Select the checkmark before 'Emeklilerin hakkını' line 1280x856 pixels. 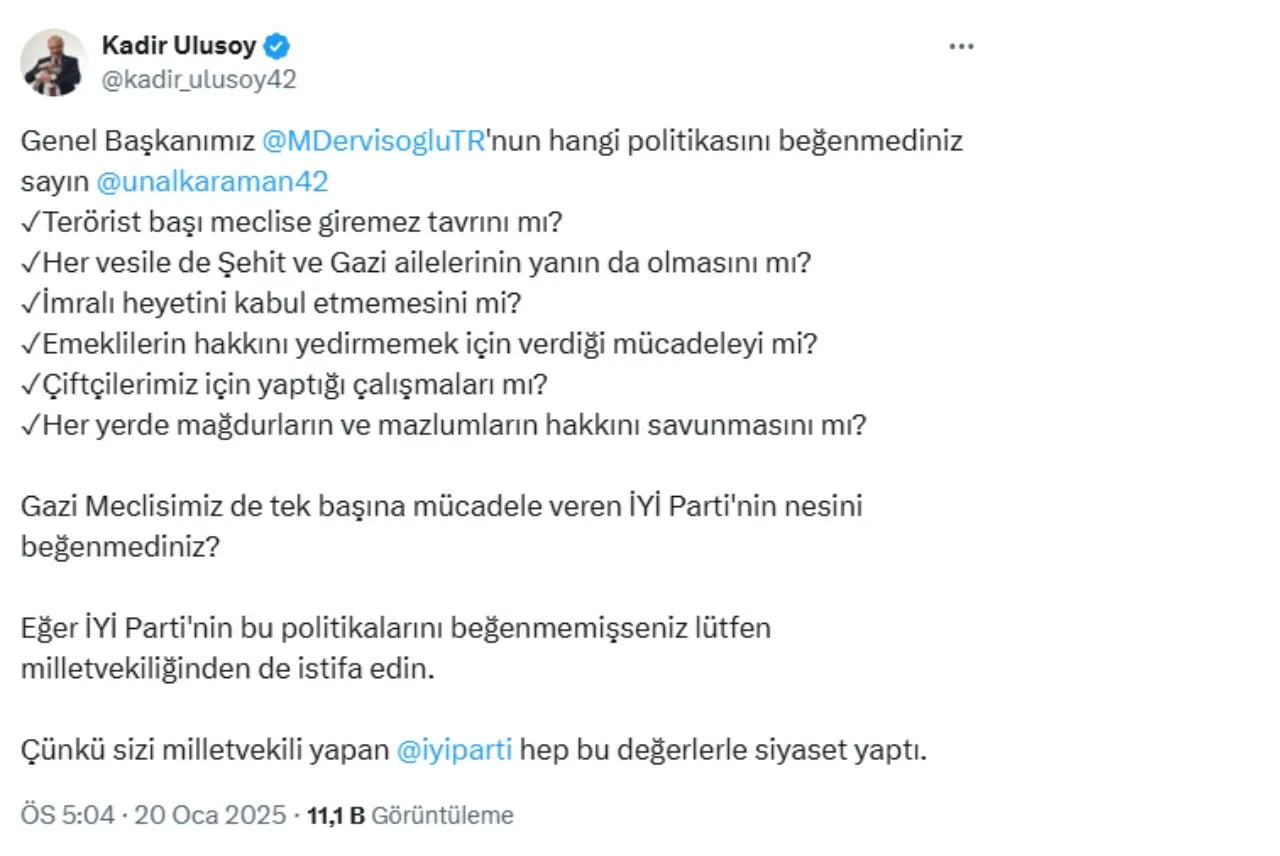(30, 343)
